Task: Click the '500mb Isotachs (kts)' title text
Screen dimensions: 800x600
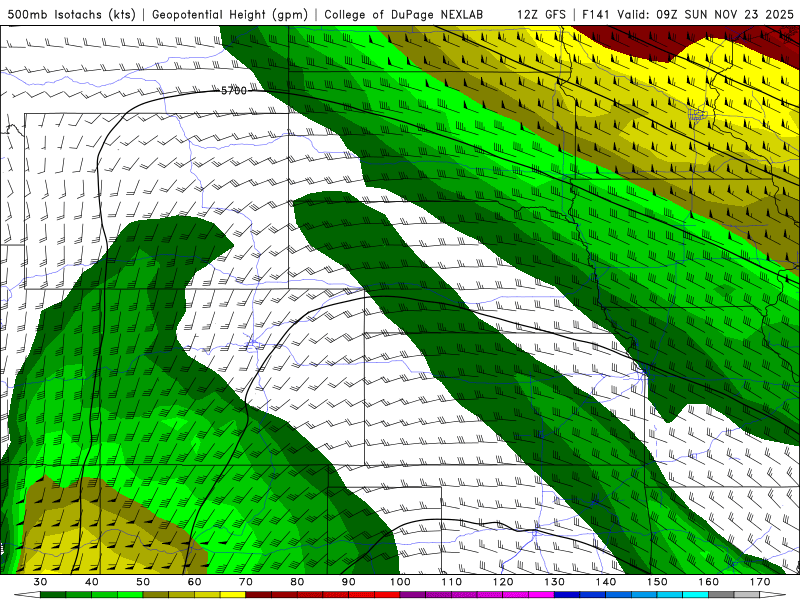Action: pos(71,15)
